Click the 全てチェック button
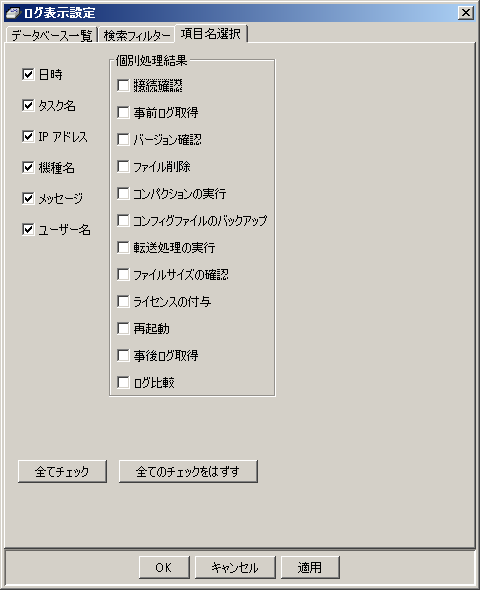This screenshot has height=590, width=480. click(x=62, y=471)
